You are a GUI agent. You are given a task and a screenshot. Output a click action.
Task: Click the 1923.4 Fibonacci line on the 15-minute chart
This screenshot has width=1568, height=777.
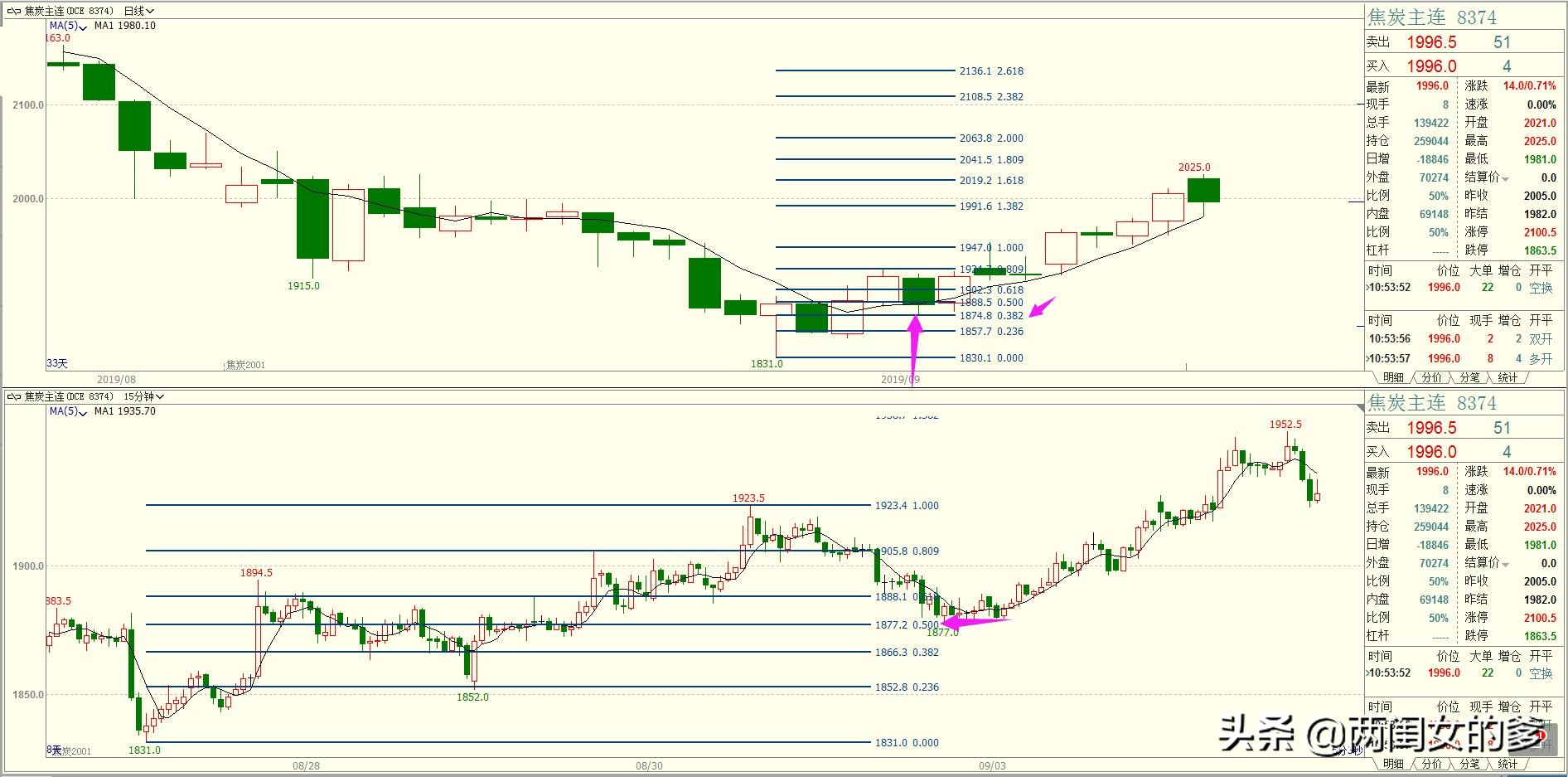click(x=508, y=505)
